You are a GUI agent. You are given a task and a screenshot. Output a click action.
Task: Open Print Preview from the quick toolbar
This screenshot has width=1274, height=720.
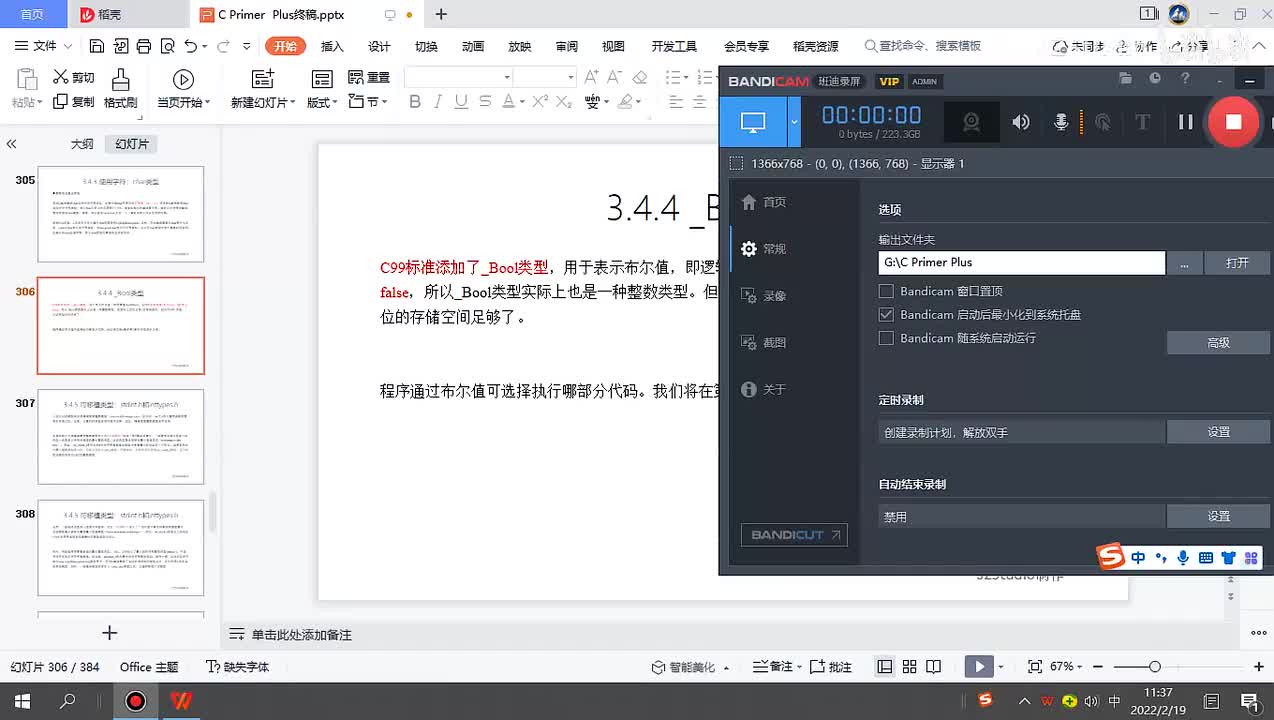[167, 46]
